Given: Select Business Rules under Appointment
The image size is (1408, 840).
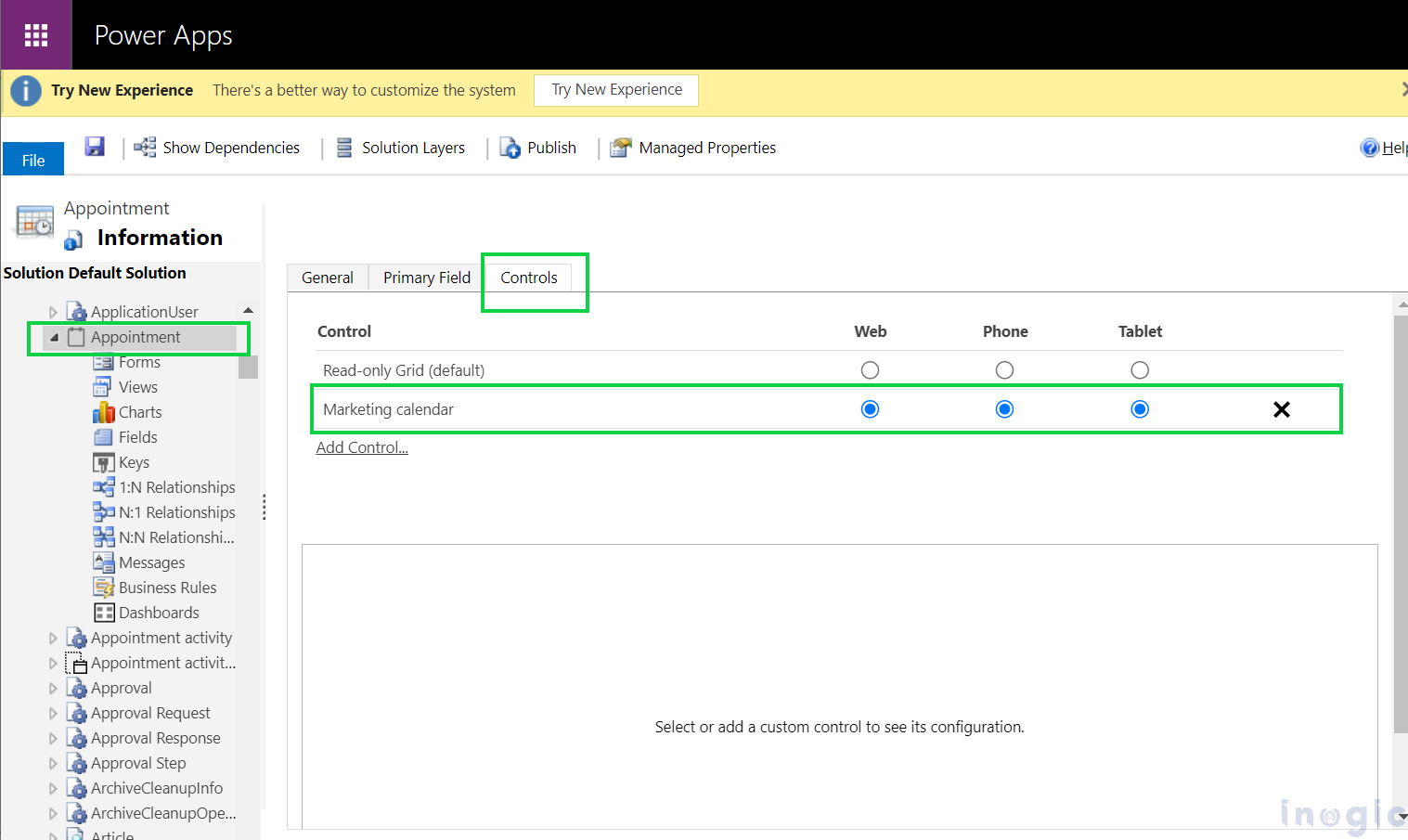Looking at the screenshot, I should pyautogui.click(x=168, y=588).
